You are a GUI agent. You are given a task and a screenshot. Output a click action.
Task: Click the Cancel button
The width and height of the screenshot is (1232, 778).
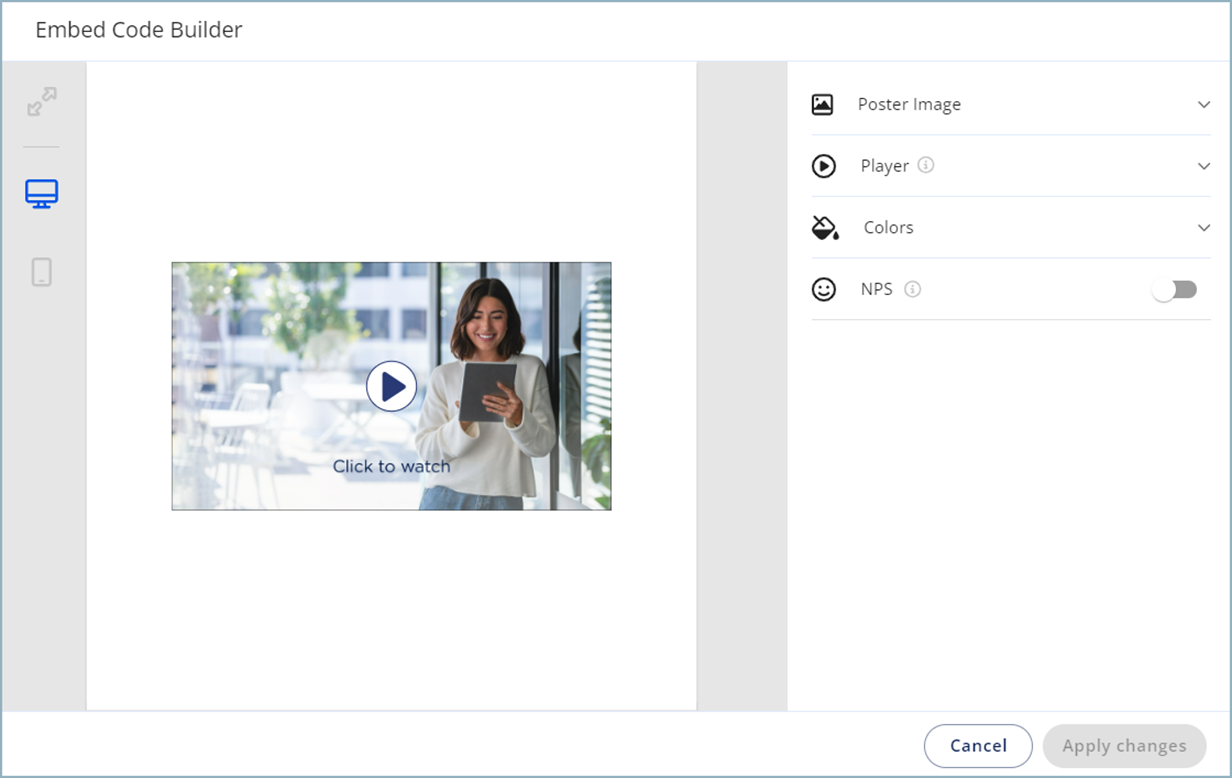[x=978, y=745]
